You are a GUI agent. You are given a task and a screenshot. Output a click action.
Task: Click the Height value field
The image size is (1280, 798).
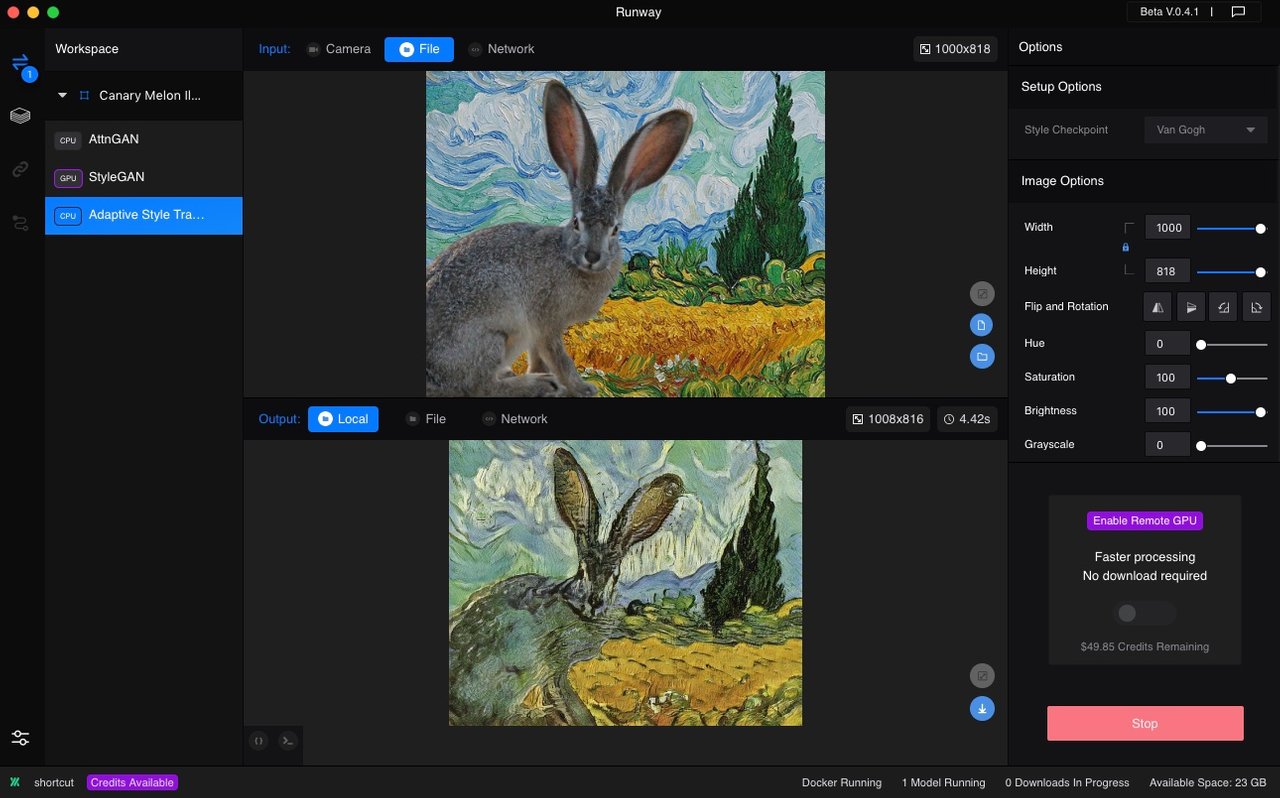coord(1168,272)
